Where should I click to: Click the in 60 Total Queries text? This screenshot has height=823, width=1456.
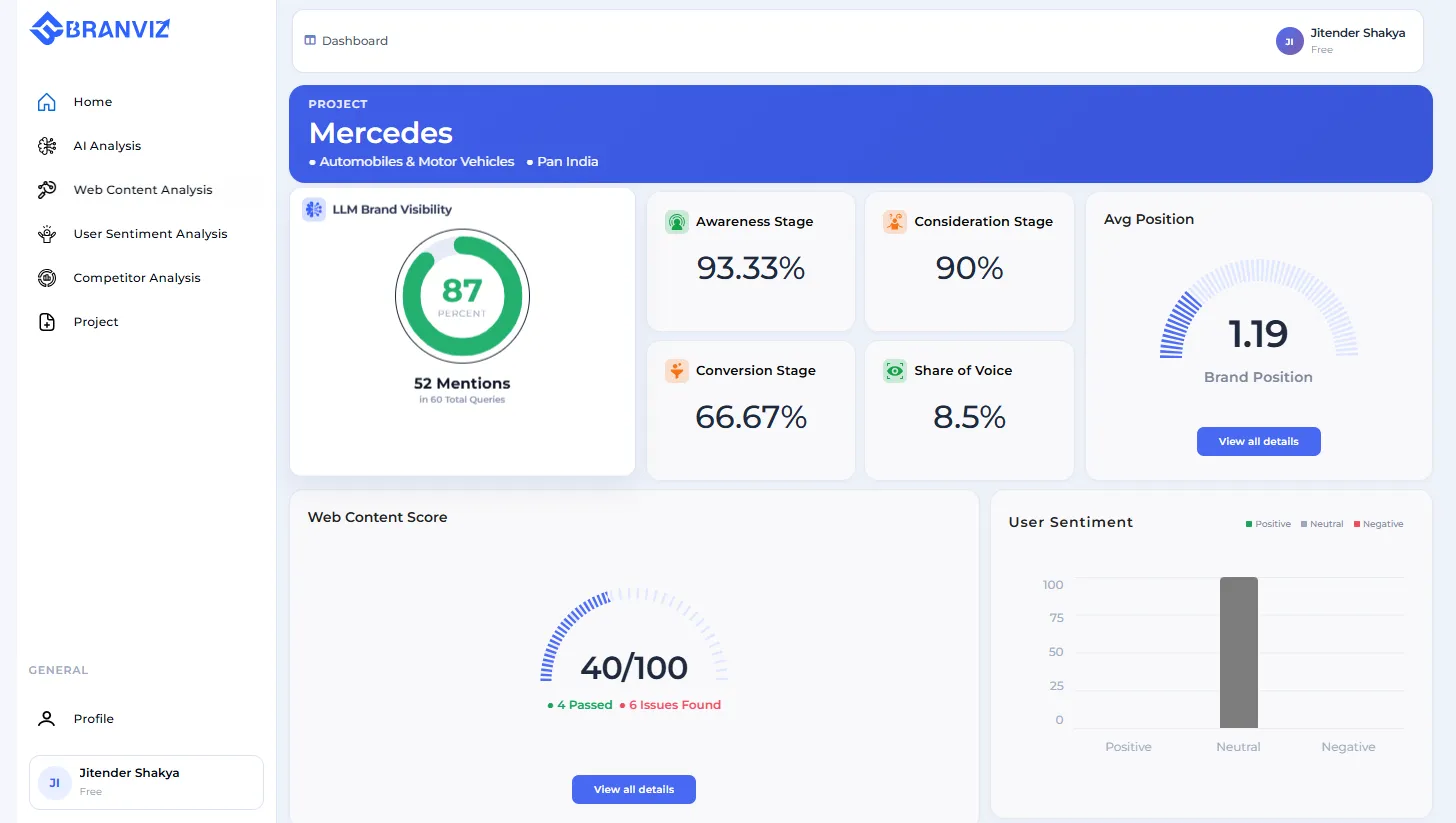click(462, 400)
